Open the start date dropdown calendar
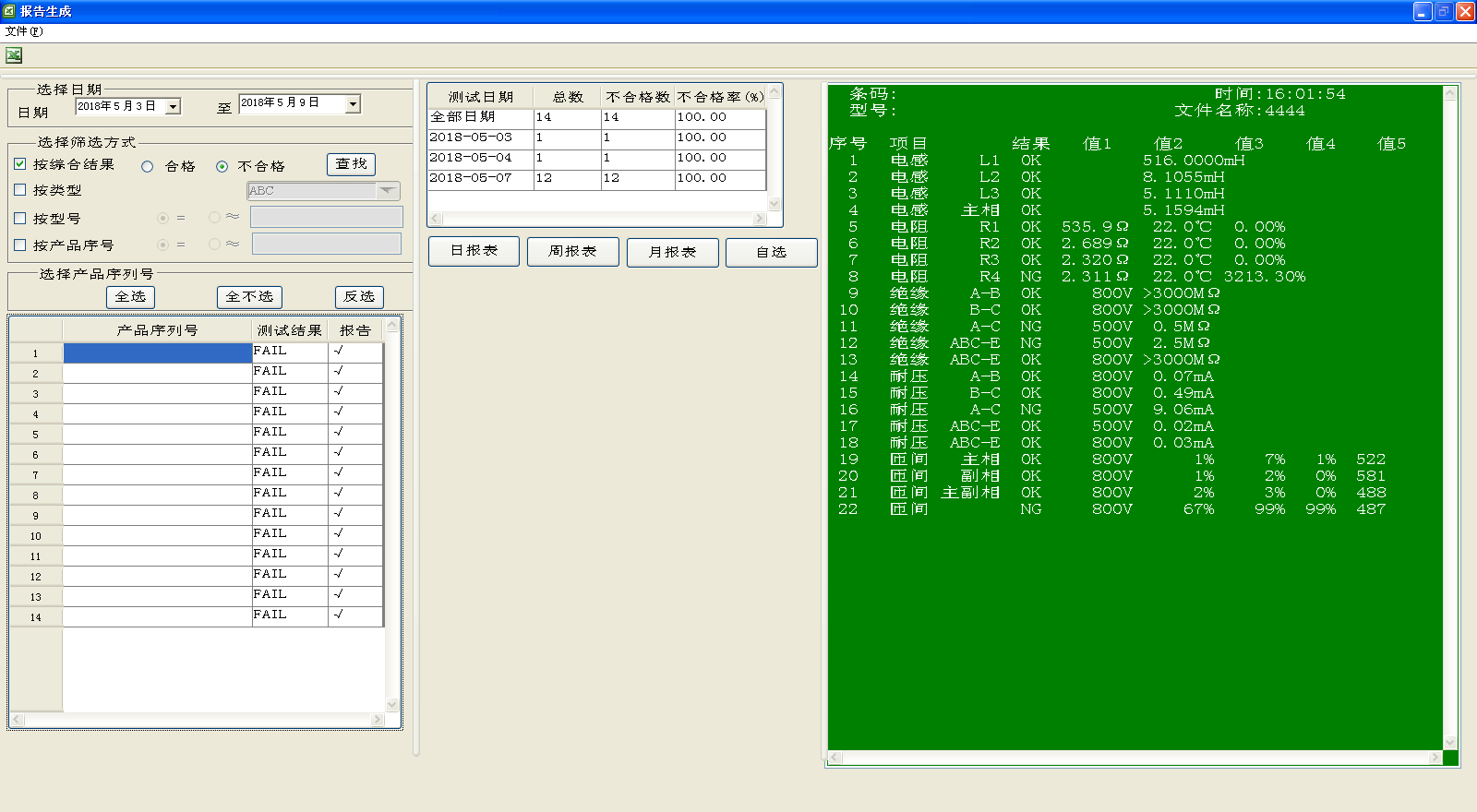Image resolution: width=1477 pixels, height=812 pixels. click(173, 107)
